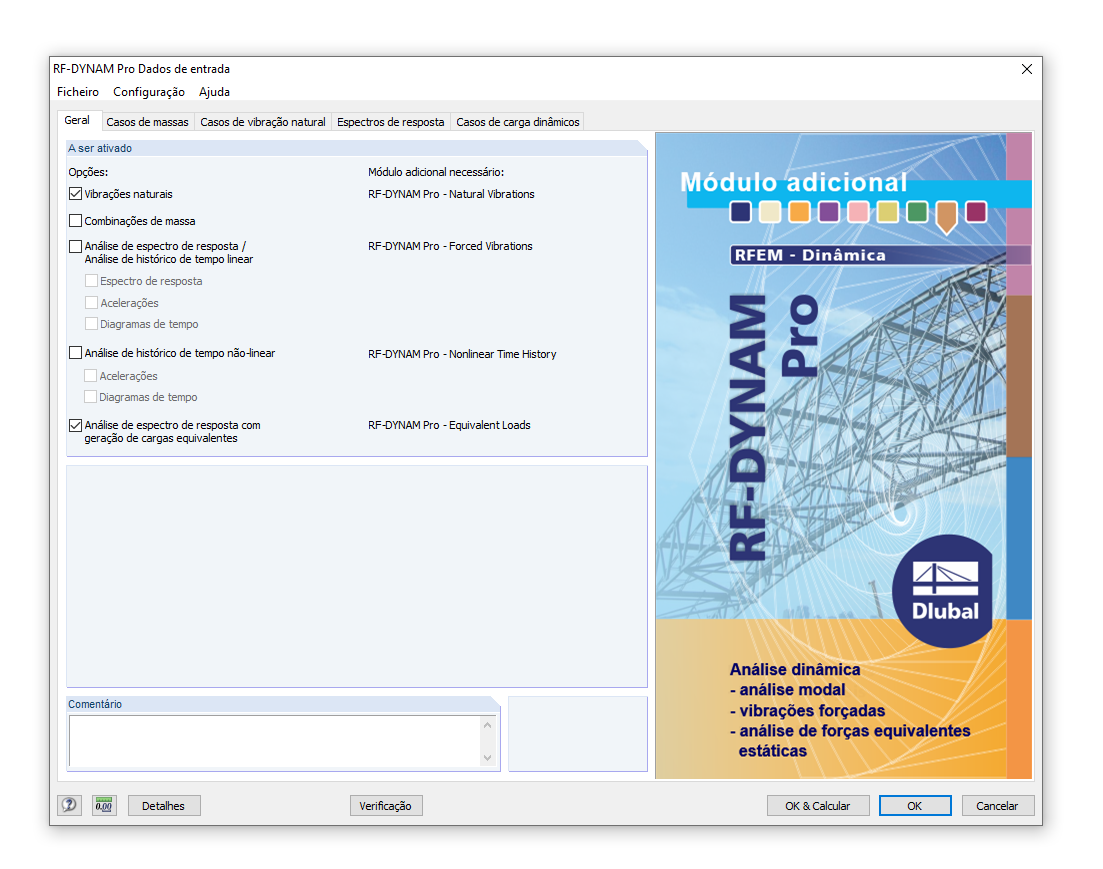Enable Combinações de massa checkbox
The image size is (1103, 869).
[x=75, y=220]
